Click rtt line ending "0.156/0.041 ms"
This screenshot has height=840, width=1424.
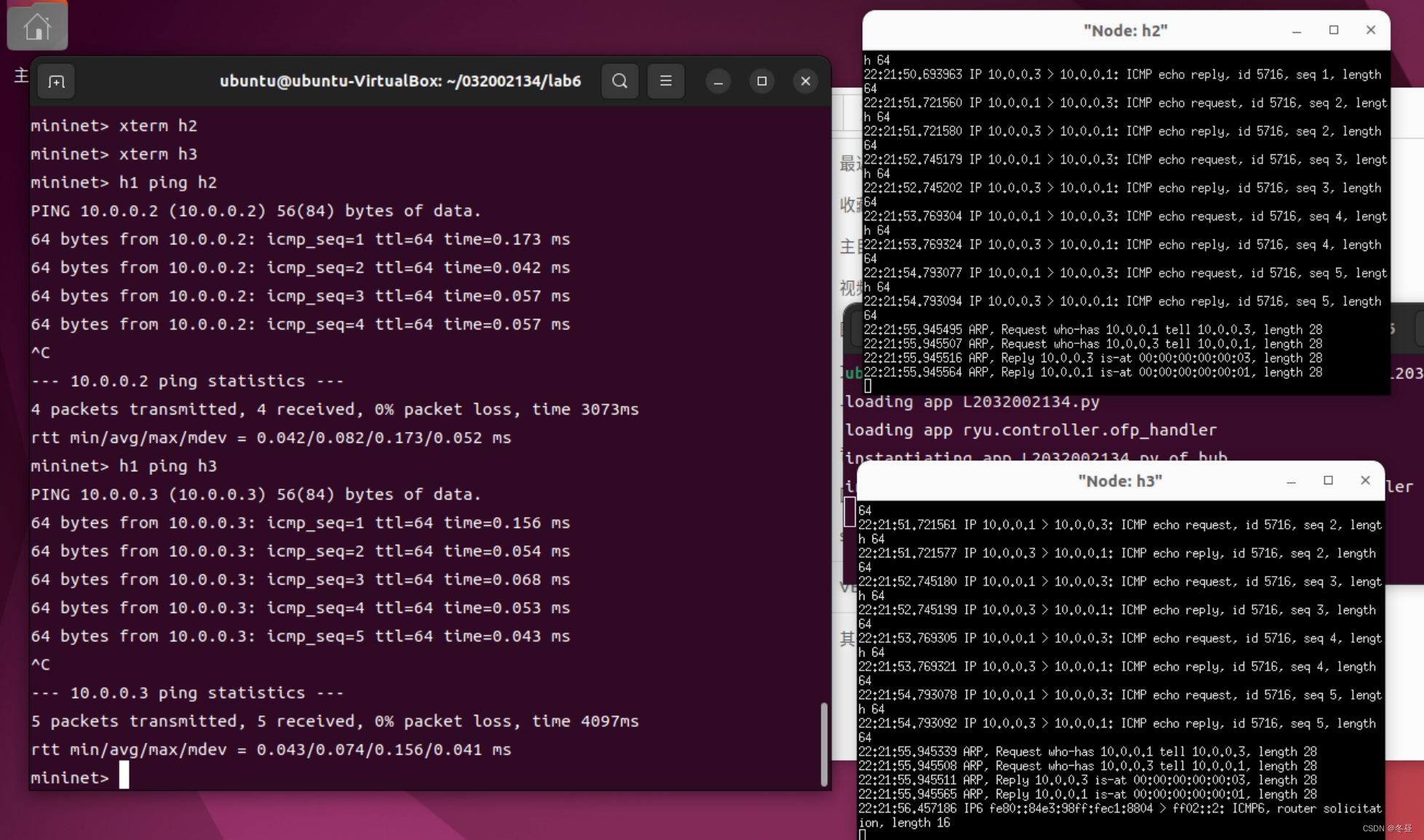coord(271,750)
